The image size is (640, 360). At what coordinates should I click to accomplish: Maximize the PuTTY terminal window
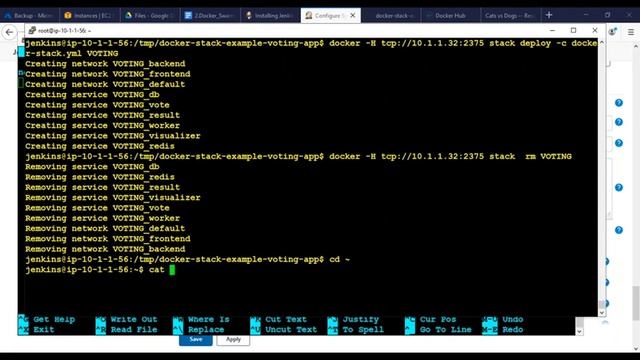tap(573, 30)
